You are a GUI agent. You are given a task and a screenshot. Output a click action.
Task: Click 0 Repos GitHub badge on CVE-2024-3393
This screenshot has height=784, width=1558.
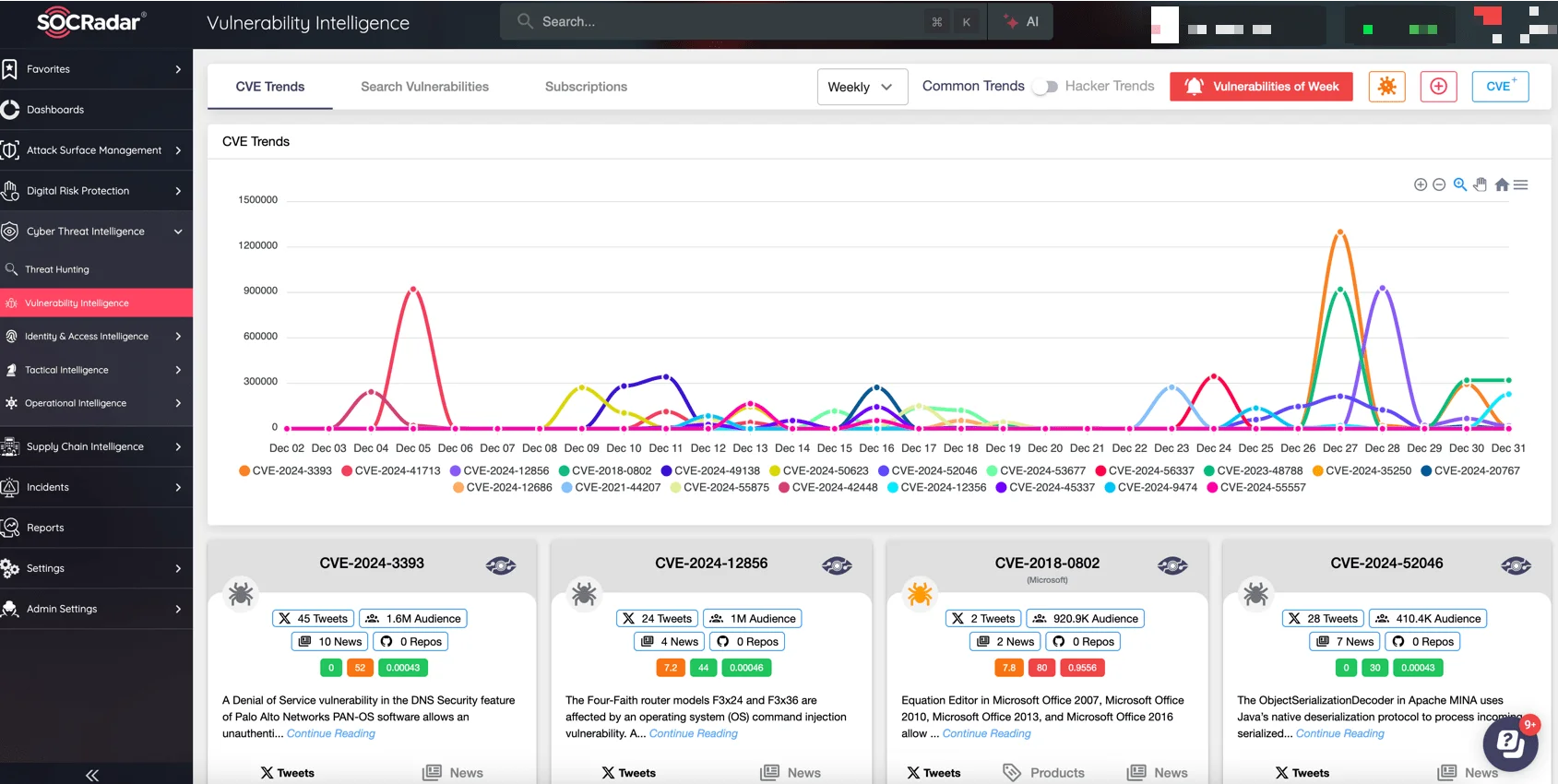(411, 642)
